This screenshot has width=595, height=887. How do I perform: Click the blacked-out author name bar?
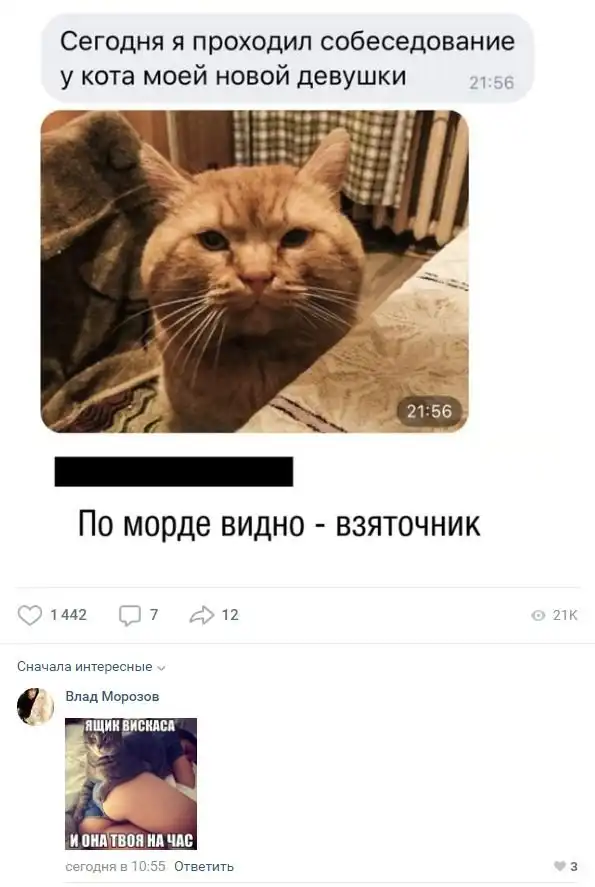[x=174, y=472]
